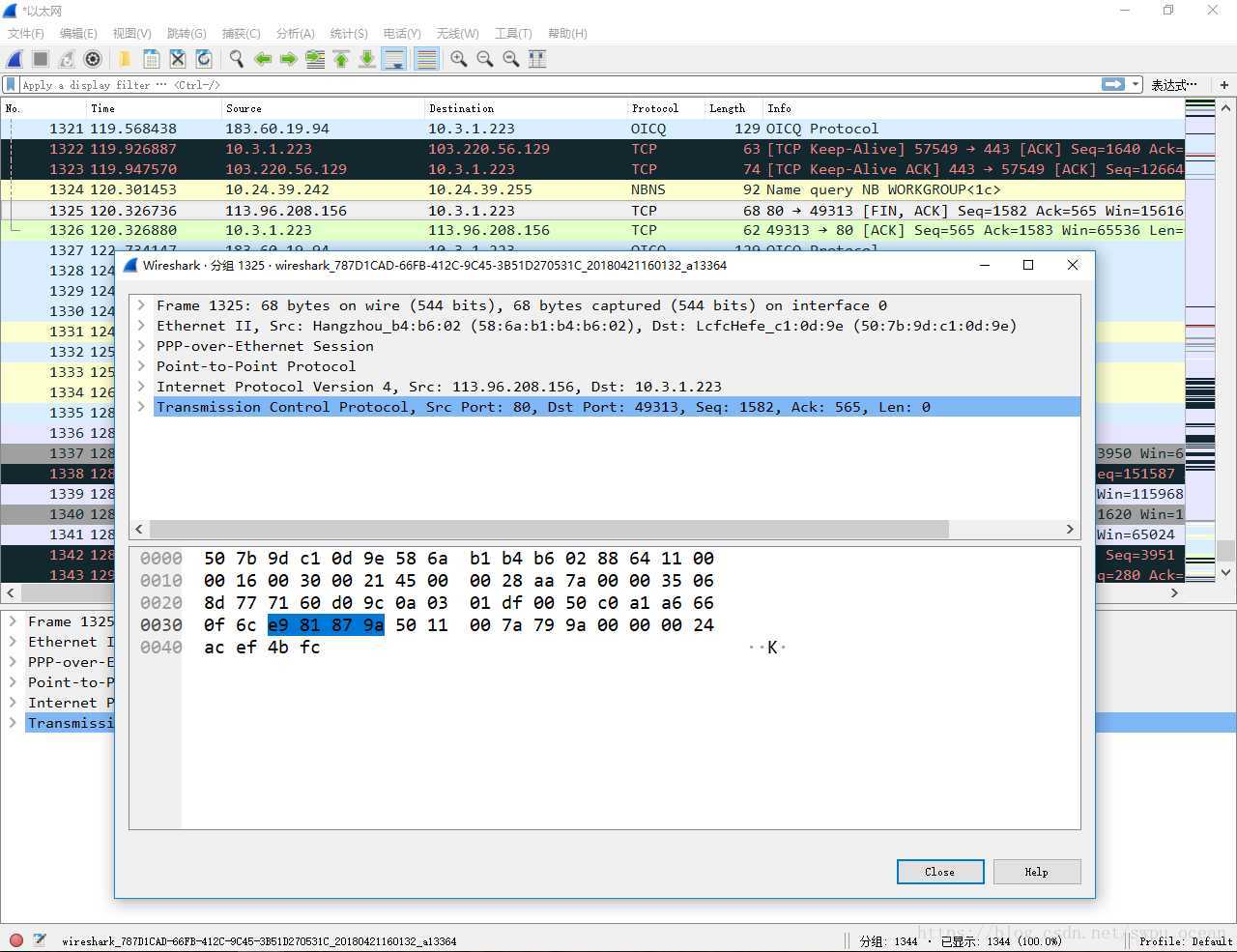Open the 文件(F) menu

coord(26,34)
